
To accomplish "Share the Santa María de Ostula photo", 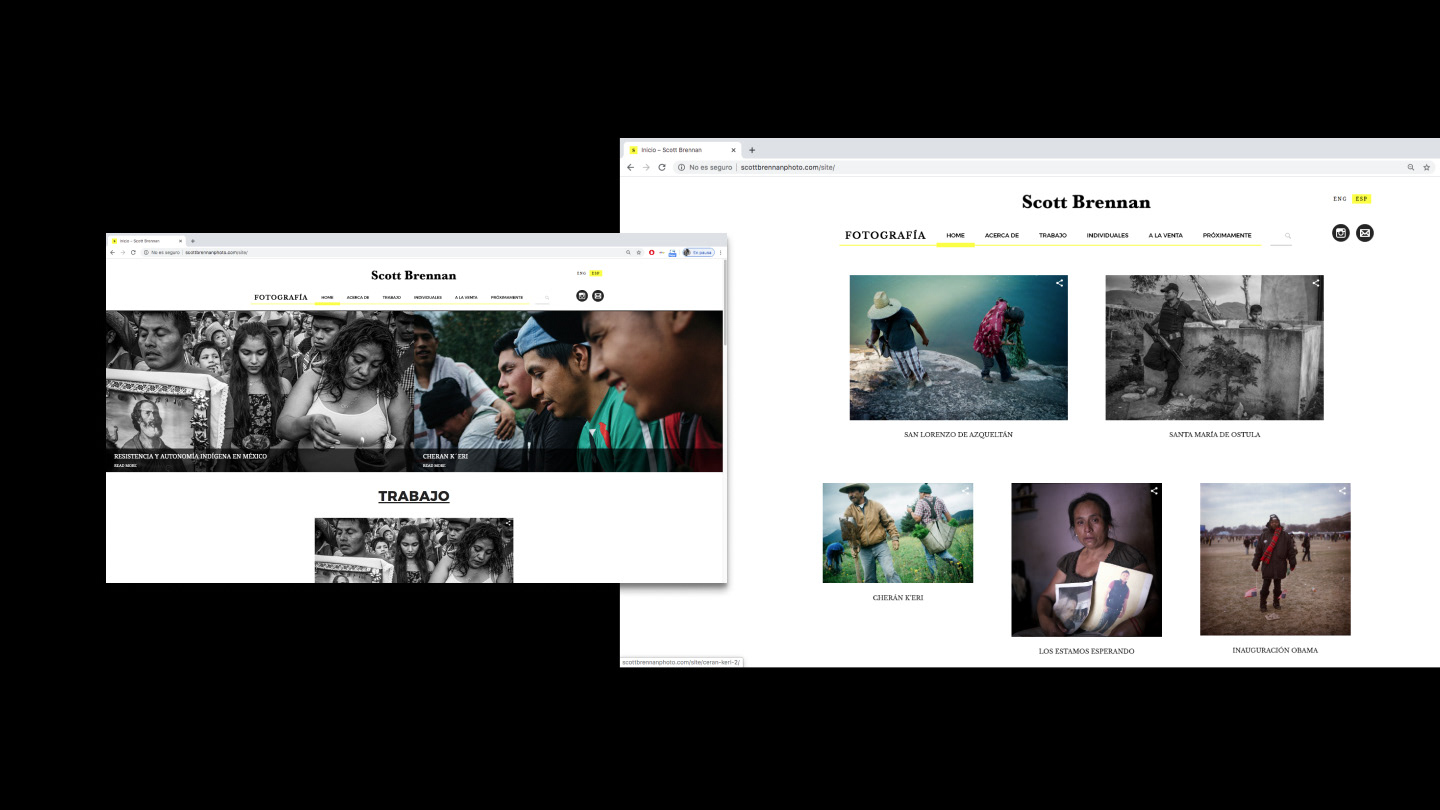I will click(x=1315, y=283).
